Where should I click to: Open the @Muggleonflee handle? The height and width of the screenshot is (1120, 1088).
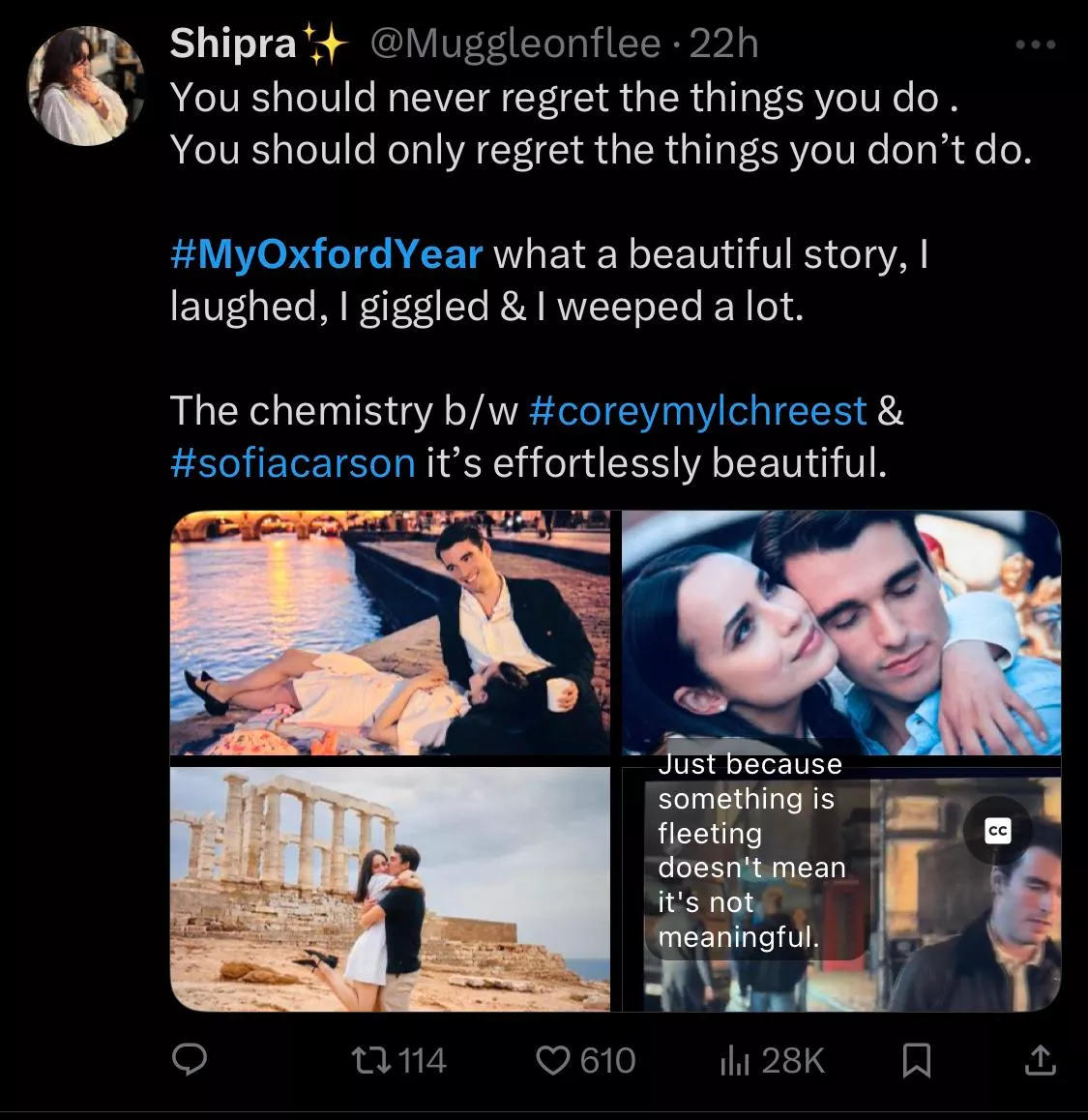(x=516, y=44)
